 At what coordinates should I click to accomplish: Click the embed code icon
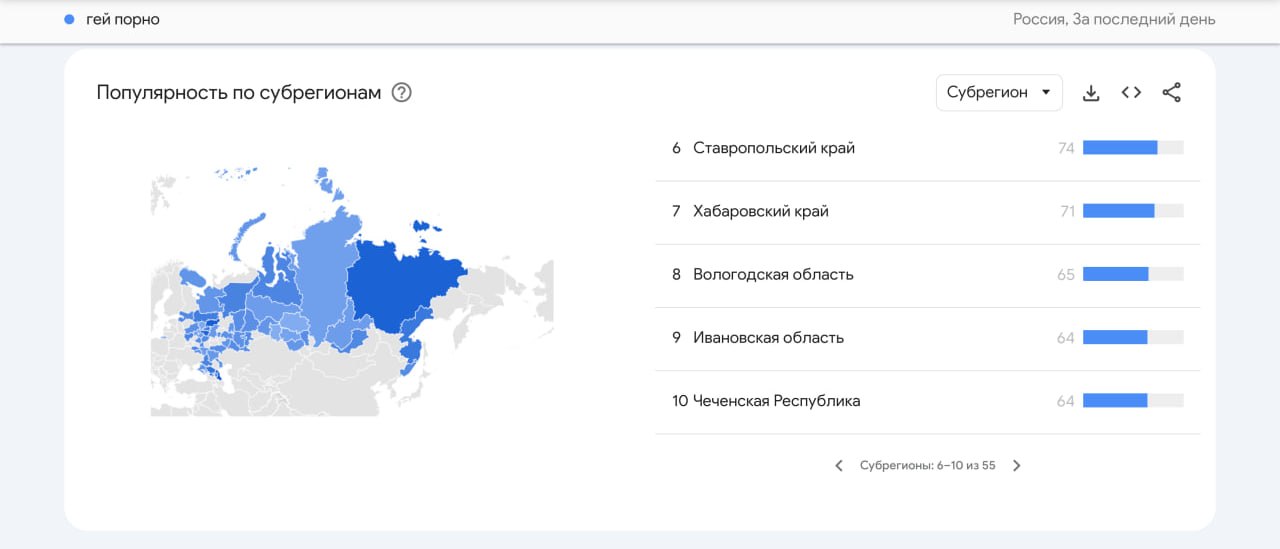[x=1131, y=93]
